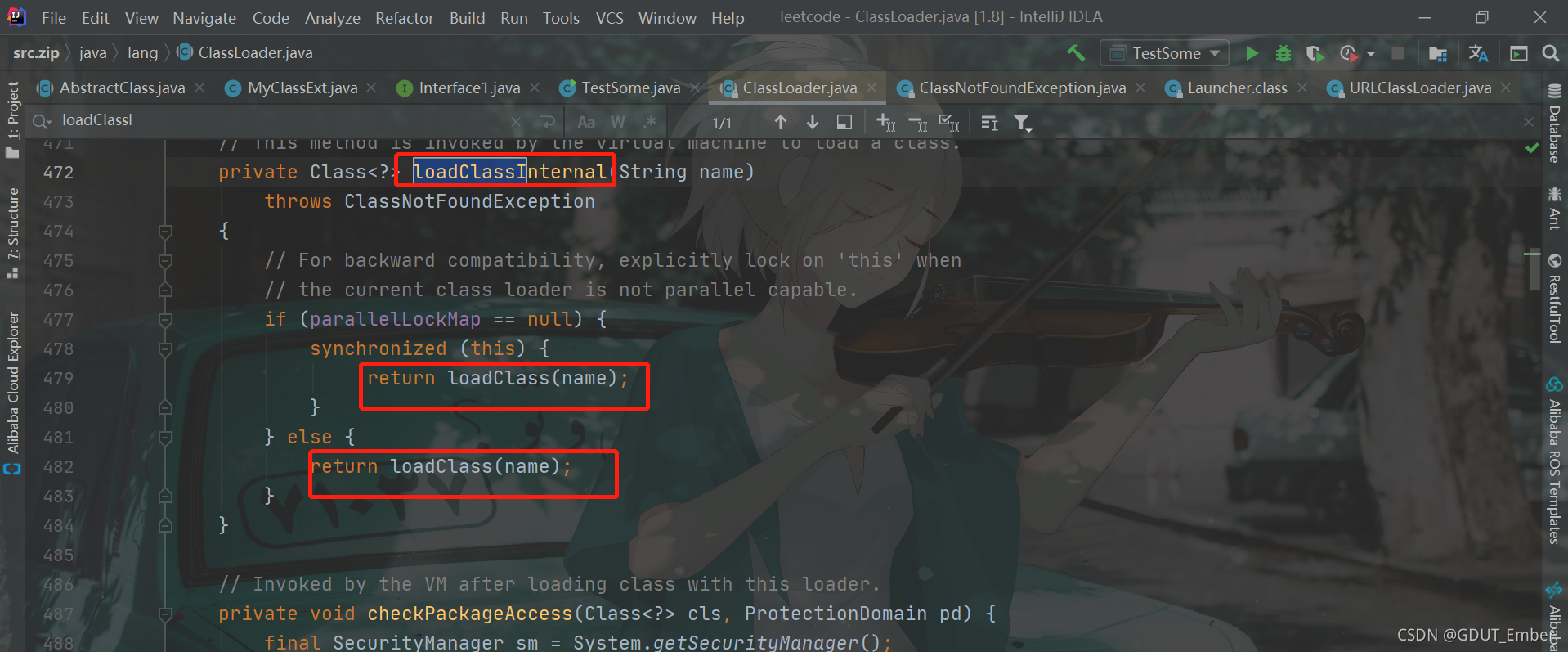Click the Translate icon in the toolbar
Screen dimensions: 1568x652
coord(1478,53)
